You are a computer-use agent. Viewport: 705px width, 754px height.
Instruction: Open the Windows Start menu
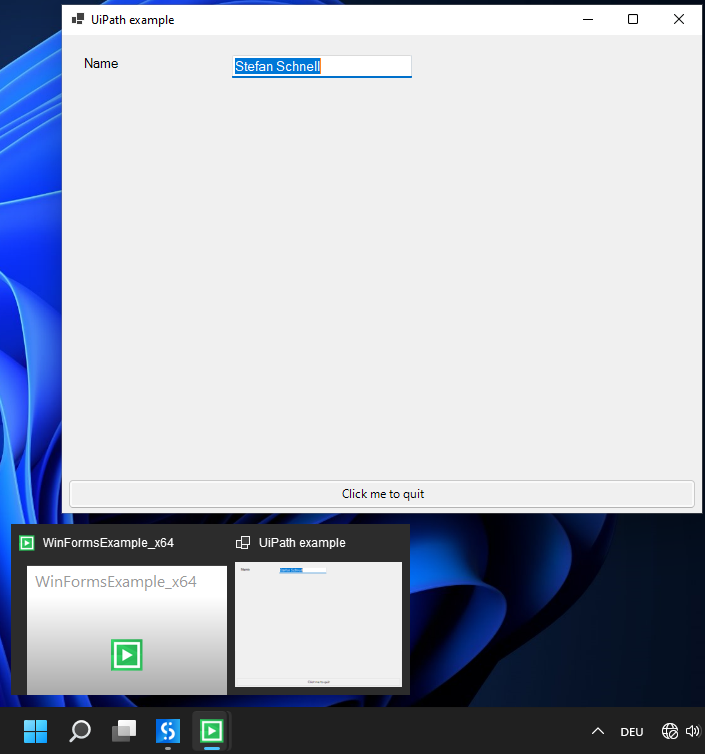(36, 731)
